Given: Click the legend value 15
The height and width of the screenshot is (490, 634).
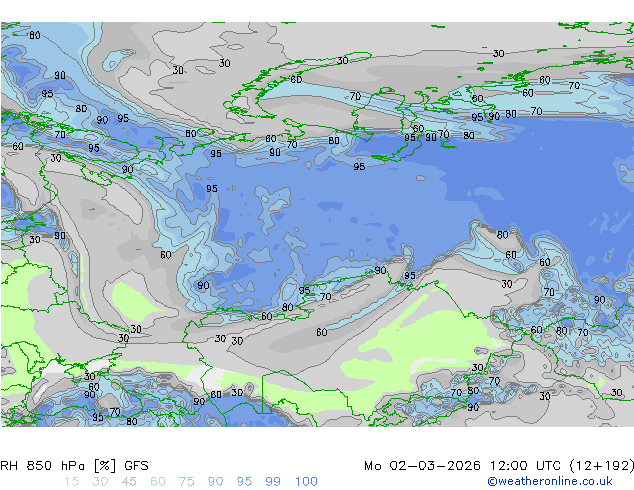Looking at the screenshot, I should coord(71,482).
